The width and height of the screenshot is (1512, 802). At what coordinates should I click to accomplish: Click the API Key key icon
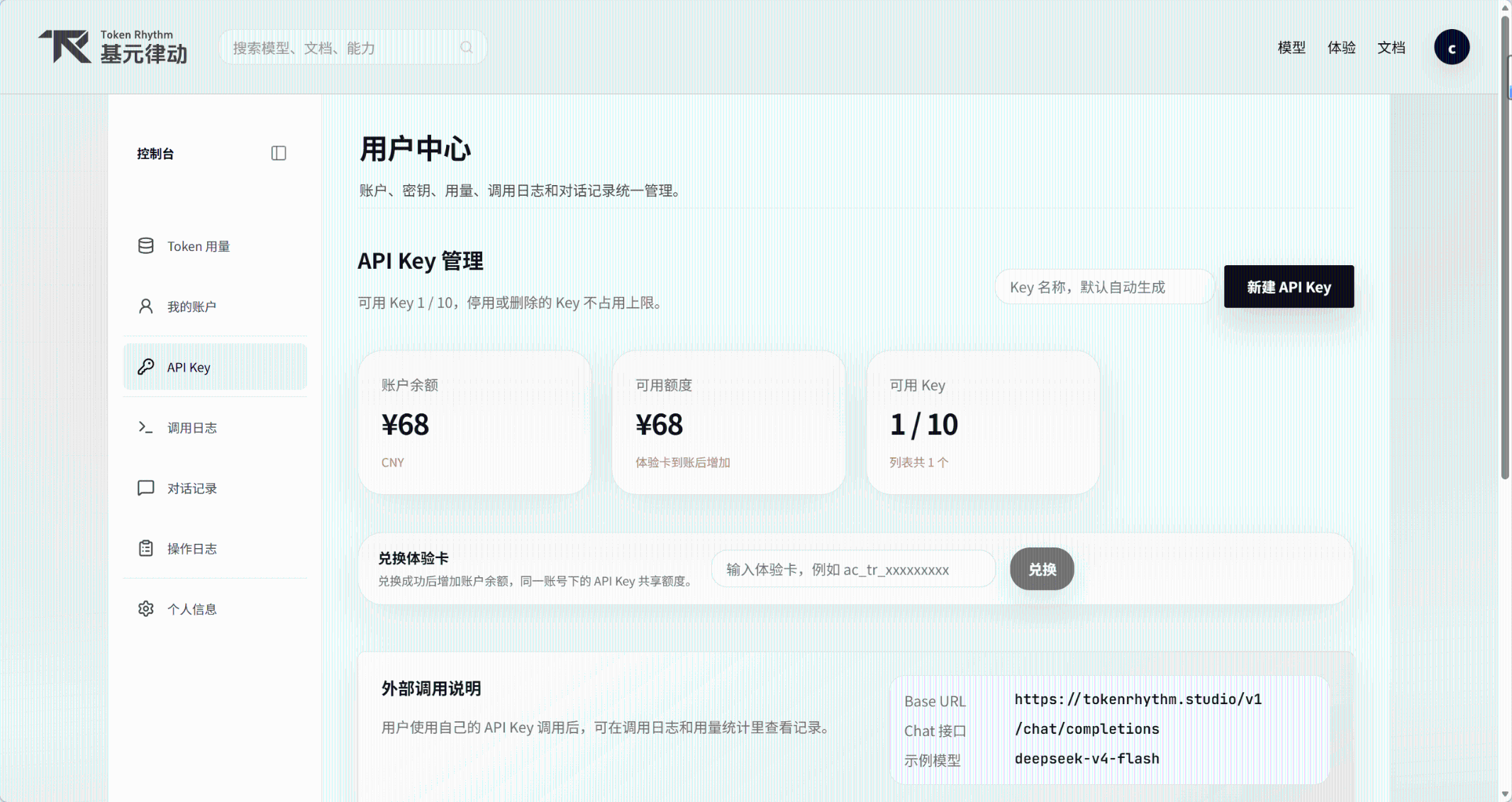point(145,367)
